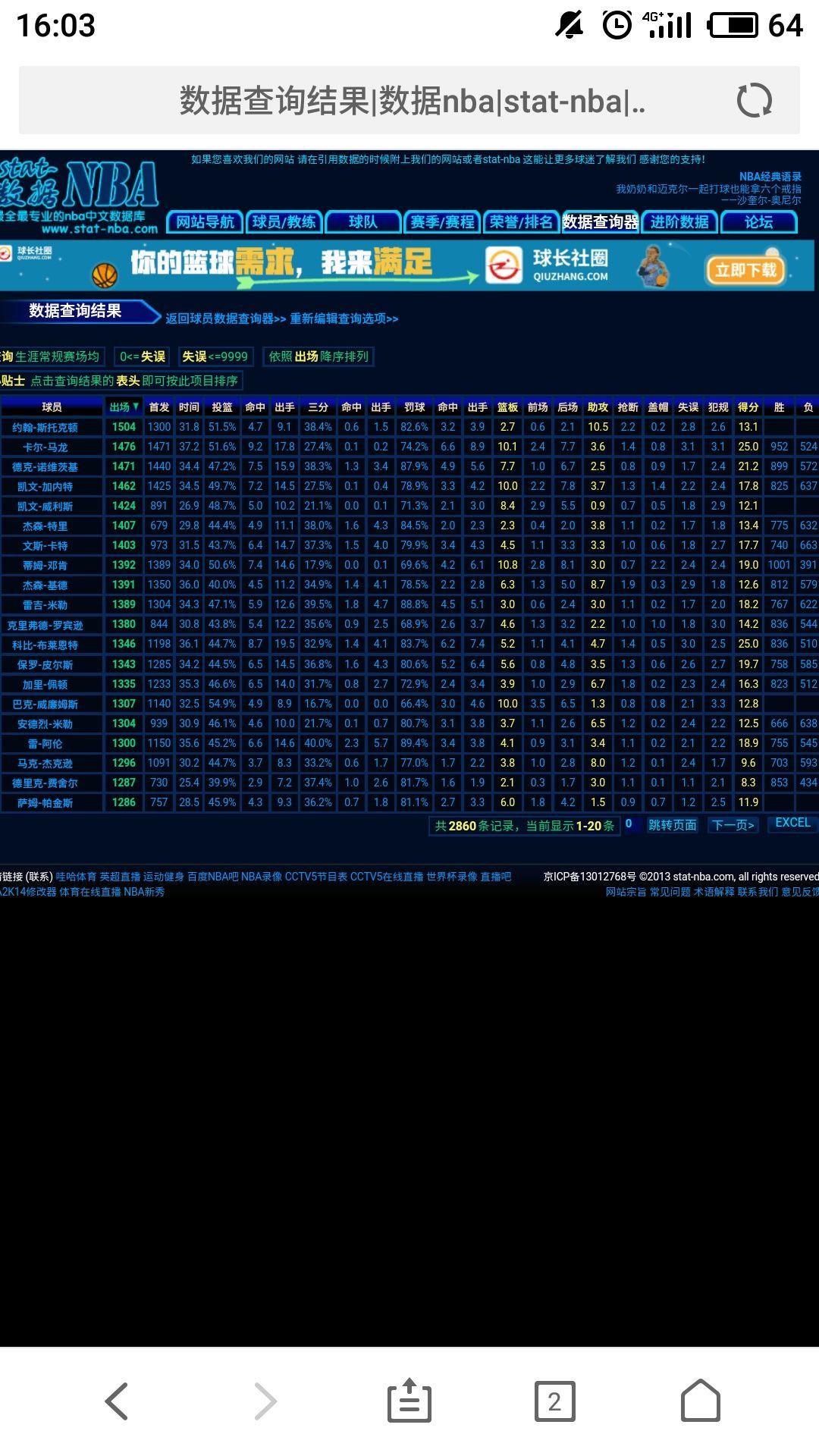Click 出场 value 1504 for Stockton
Image resolution: width=819 pixels, height=1456 pixels.
coord(124,427)
